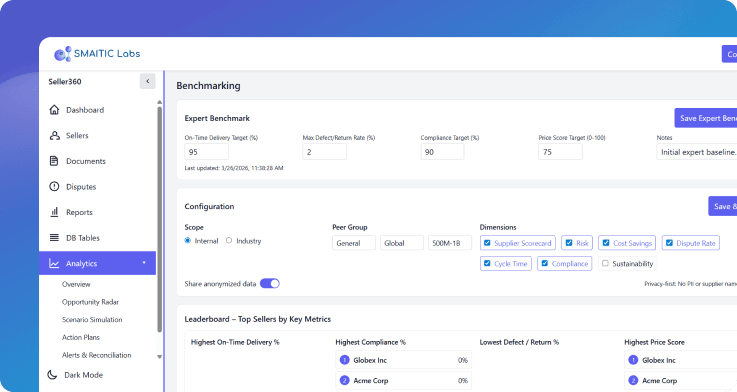This screenshot has height=392, width=737.
Task: Toggle the Share anonymized data switch
Action: click(270, 283)
